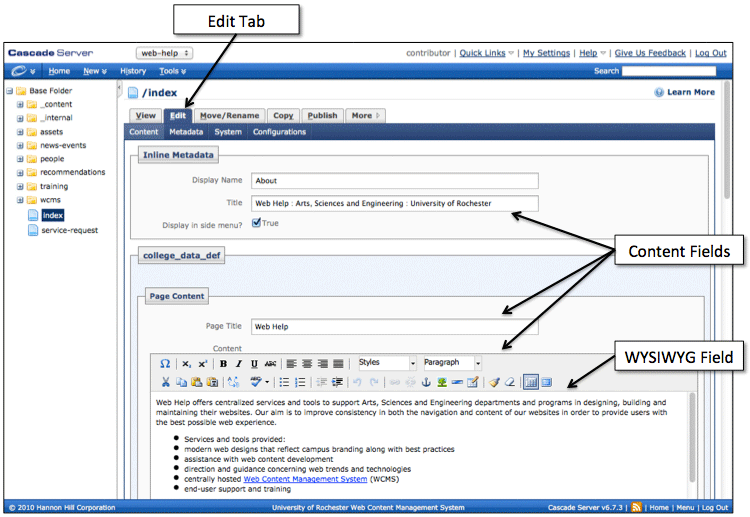Center align the text
This screenshot has width=750, height=517.
[307, 364]
